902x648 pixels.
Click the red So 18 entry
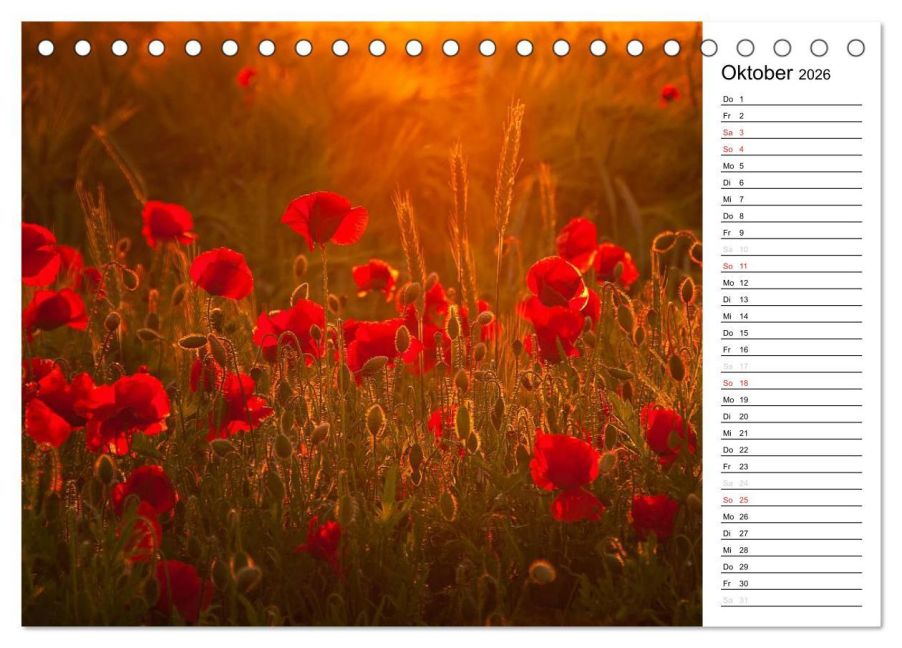[x=792, y=383]
